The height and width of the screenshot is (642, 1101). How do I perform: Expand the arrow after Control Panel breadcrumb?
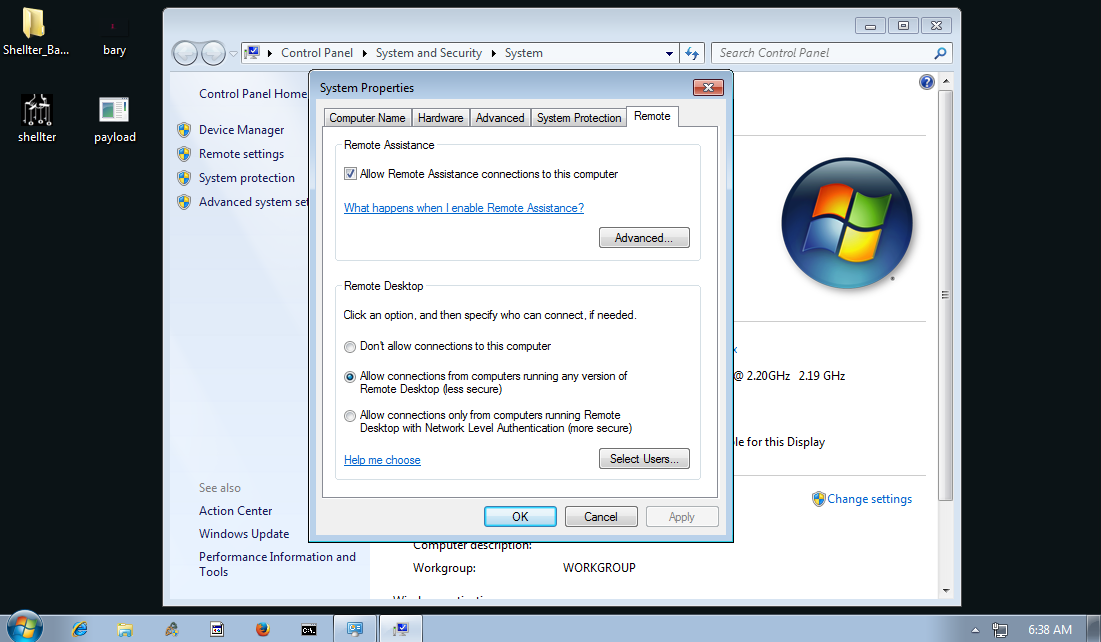(x=364, y=53)
